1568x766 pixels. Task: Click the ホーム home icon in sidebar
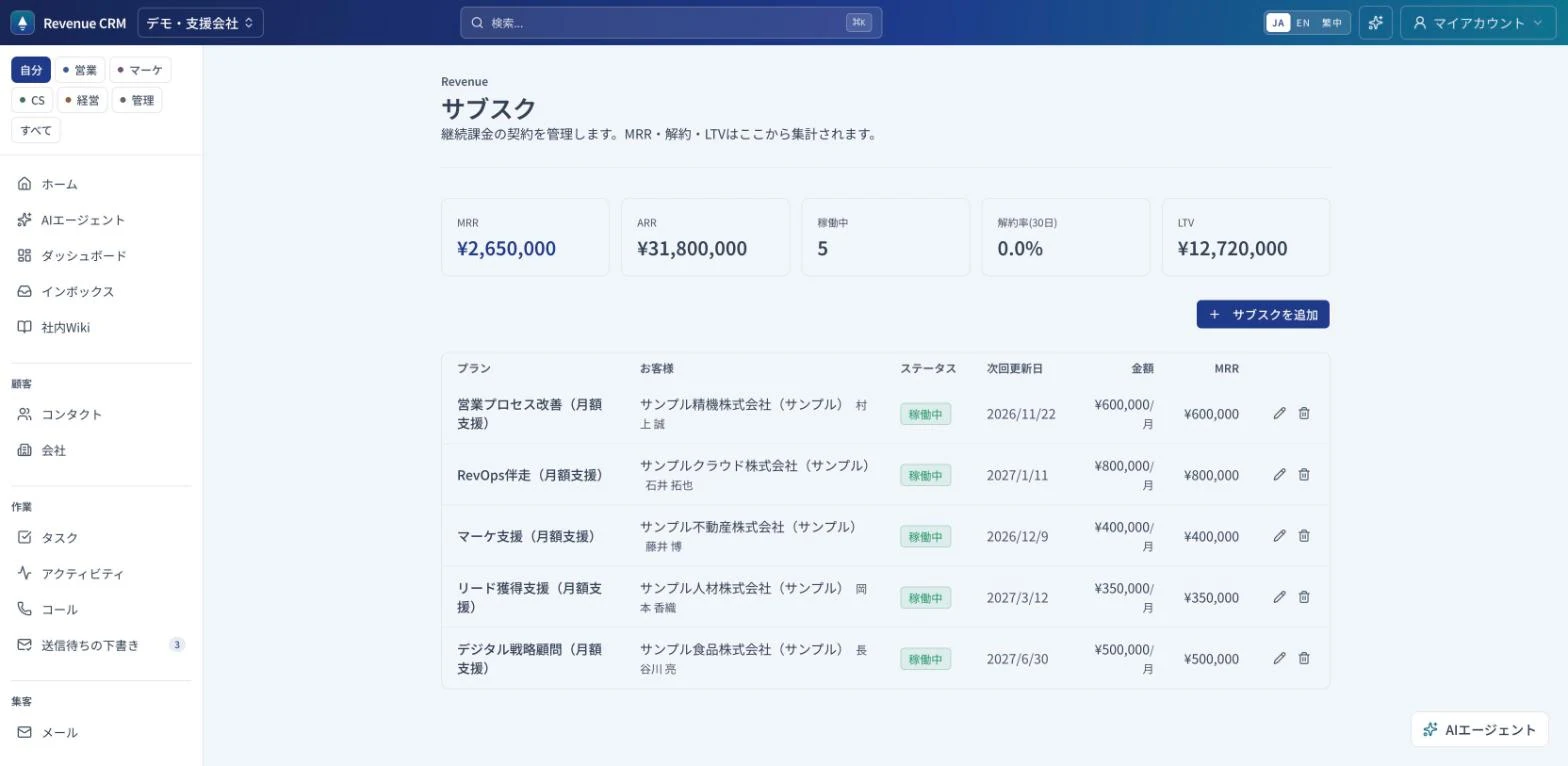click(x=24, y=184)
